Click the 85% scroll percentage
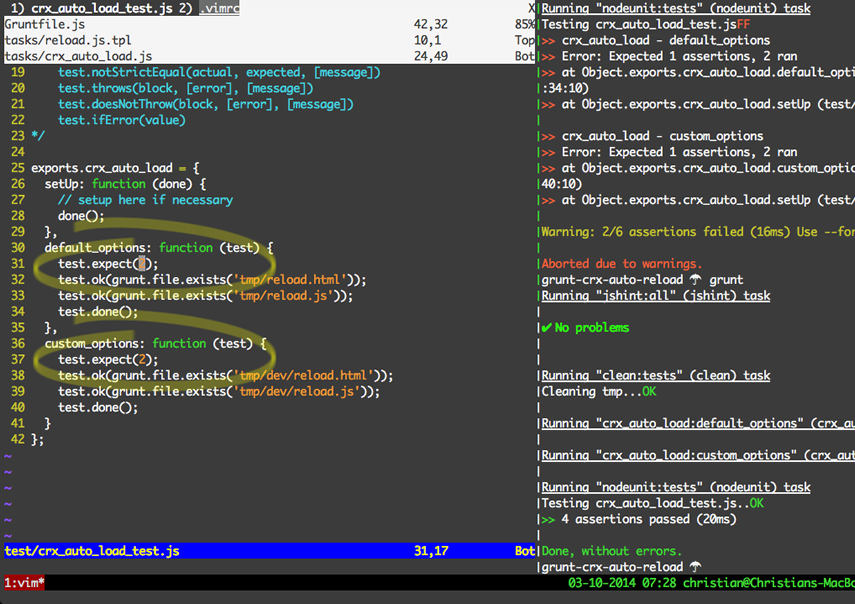855x604 pixels. (x=525, y=25)
